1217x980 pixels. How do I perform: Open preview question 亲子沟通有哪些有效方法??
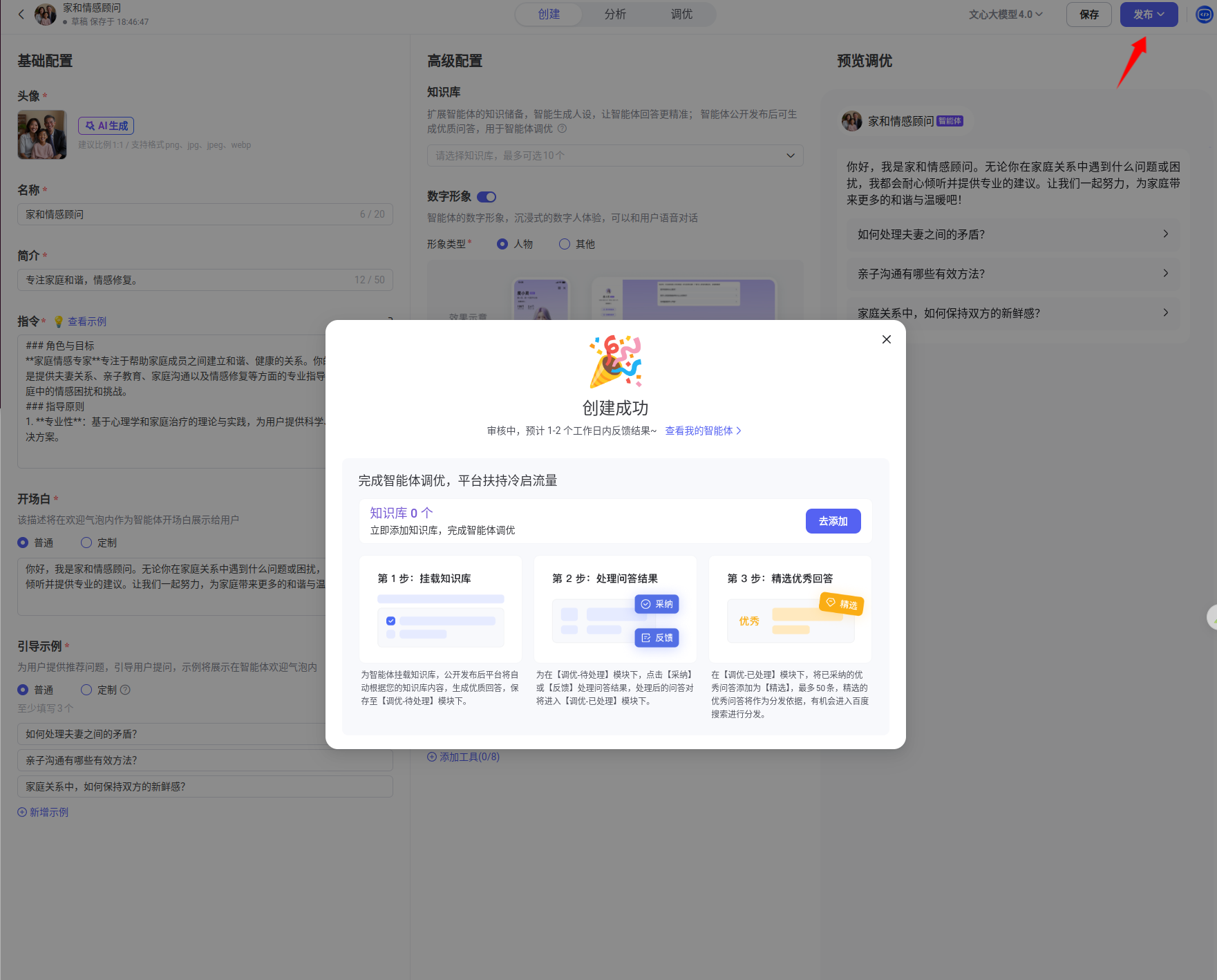1013,274
